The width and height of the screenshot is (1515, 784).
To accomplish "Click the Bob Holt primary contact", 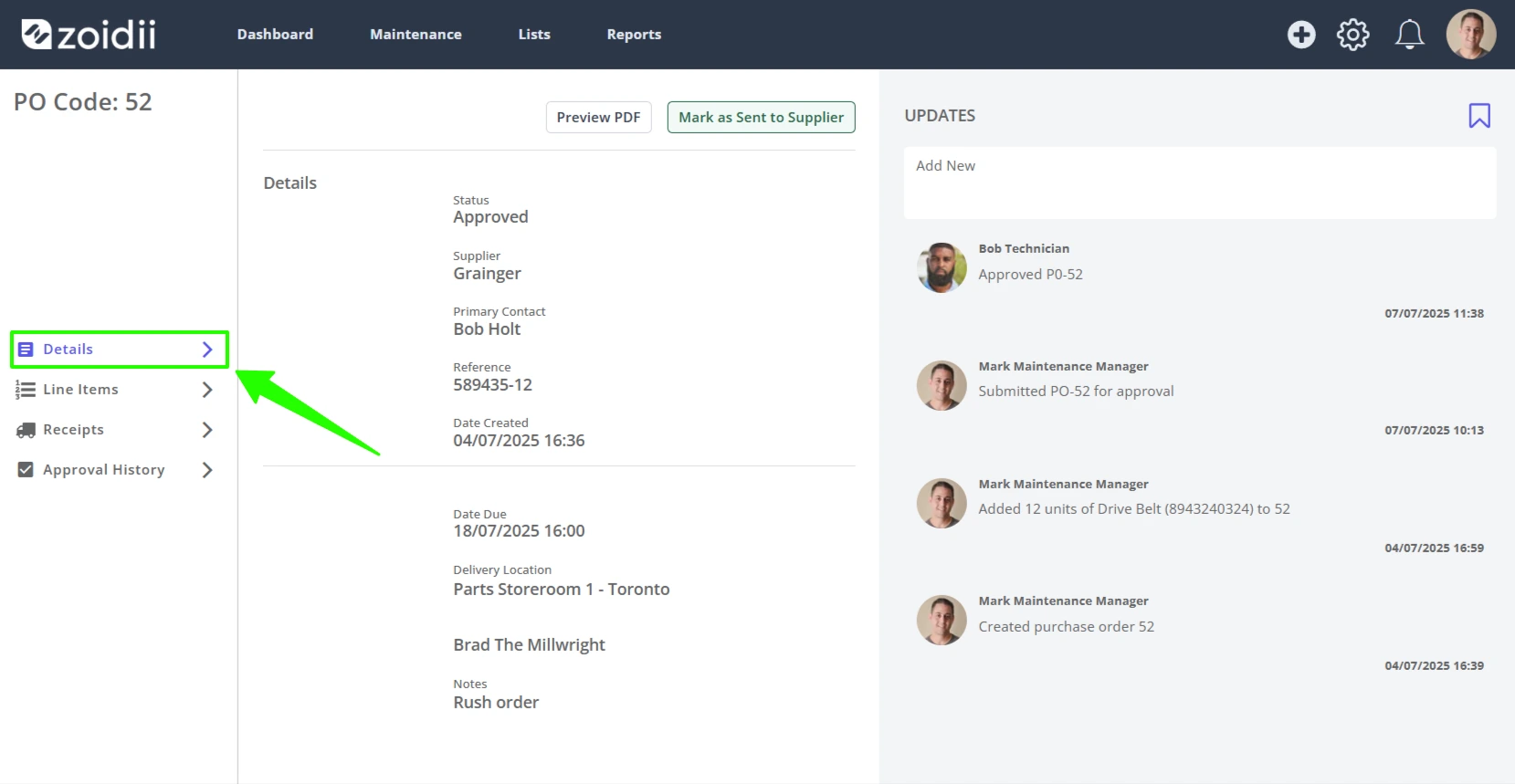I will pos(487,329).
